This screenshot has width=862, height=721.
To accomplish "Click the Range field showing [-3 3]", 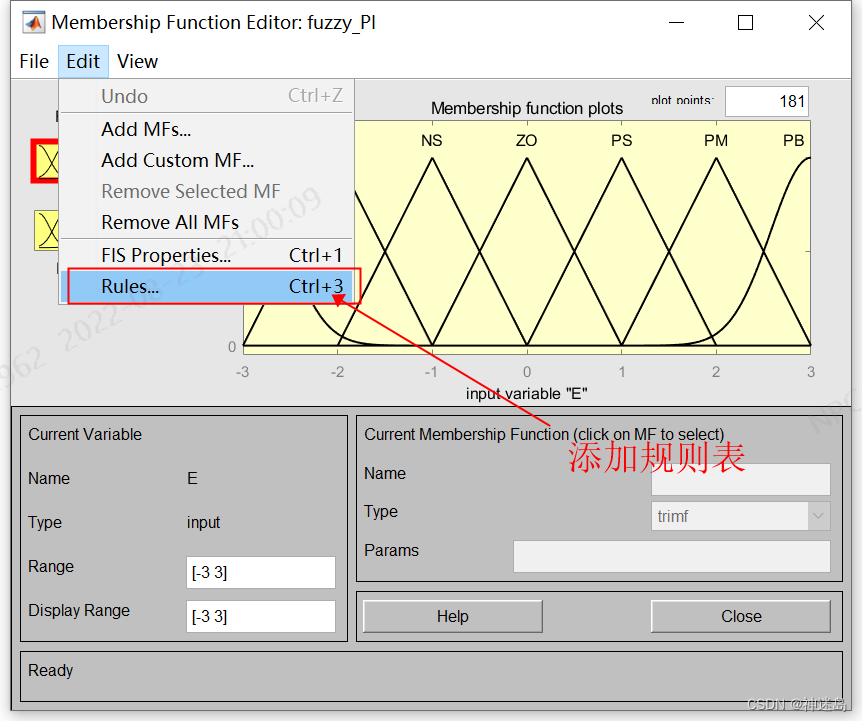I will 261,572.
